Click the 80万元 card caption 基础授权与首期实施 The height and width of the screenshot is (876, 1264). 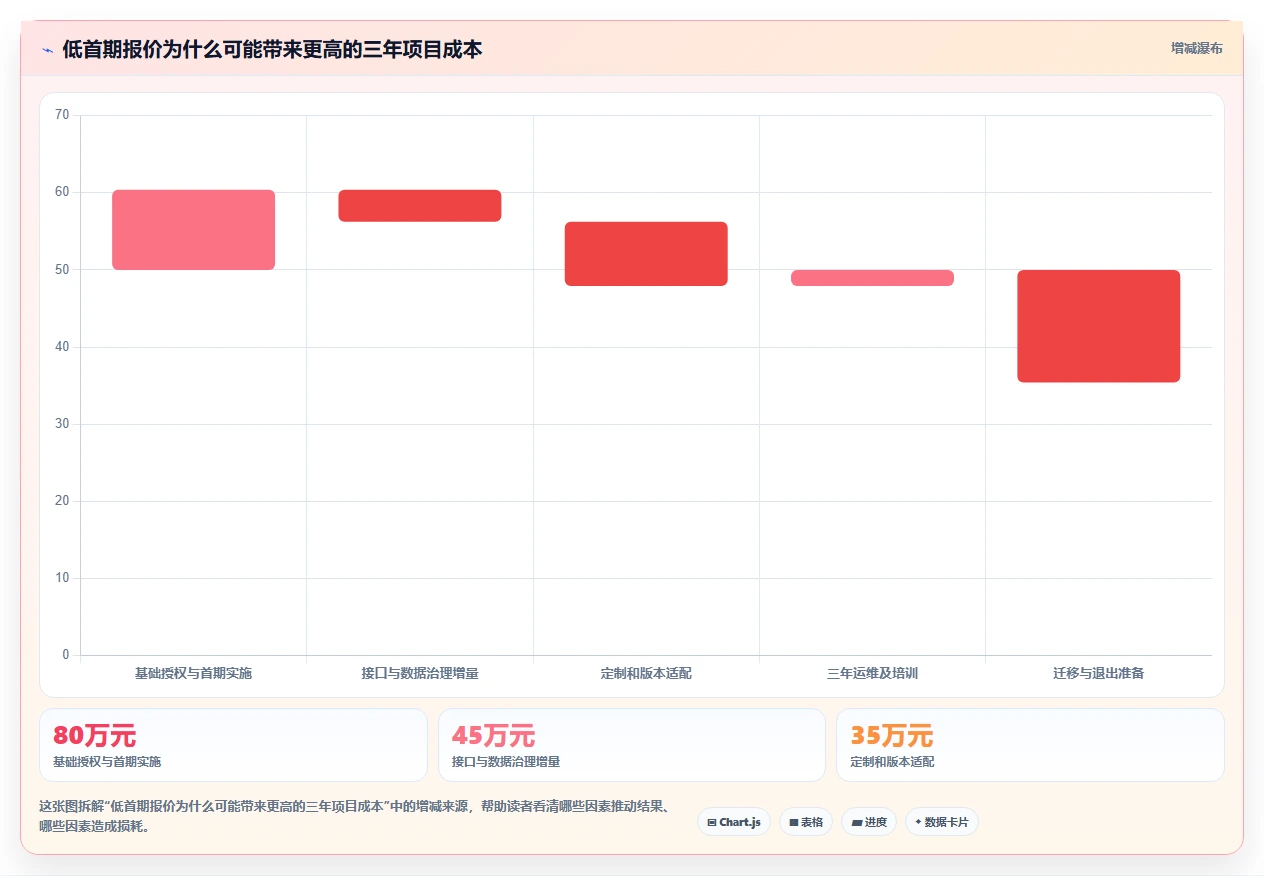(107, 762)
